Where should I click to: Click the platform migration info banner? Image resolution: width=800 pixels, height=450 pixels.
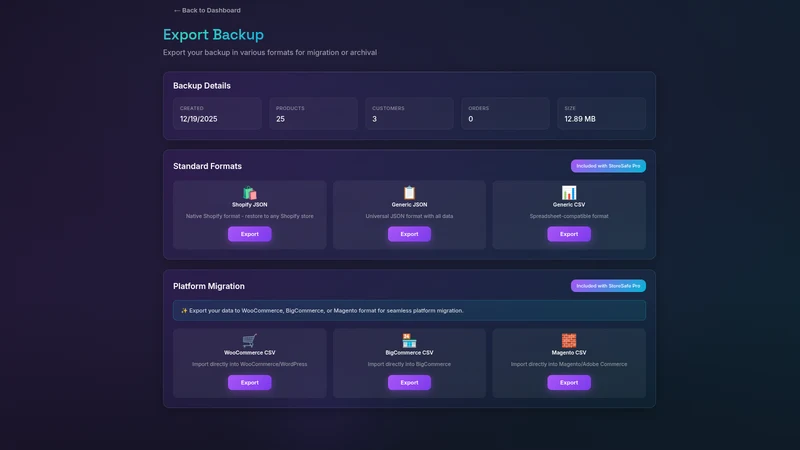tap(409, 310)
